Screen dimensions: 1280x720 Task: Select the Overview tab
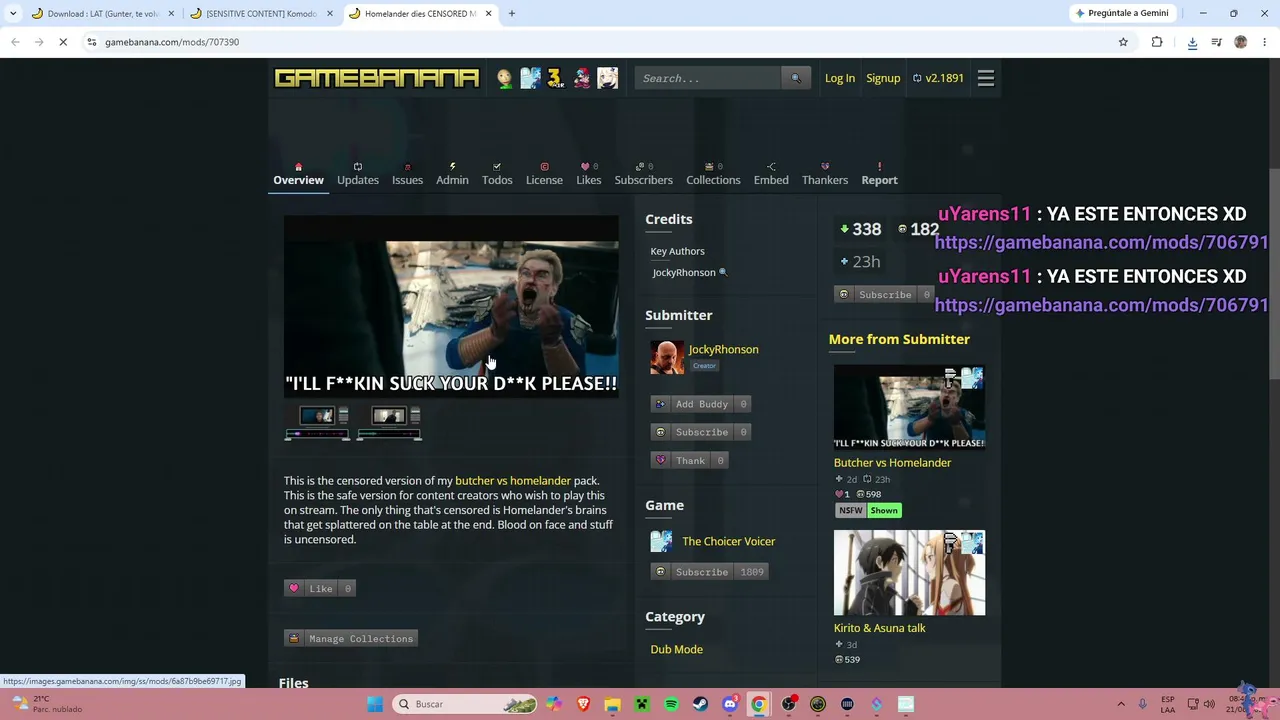(298, 174)
